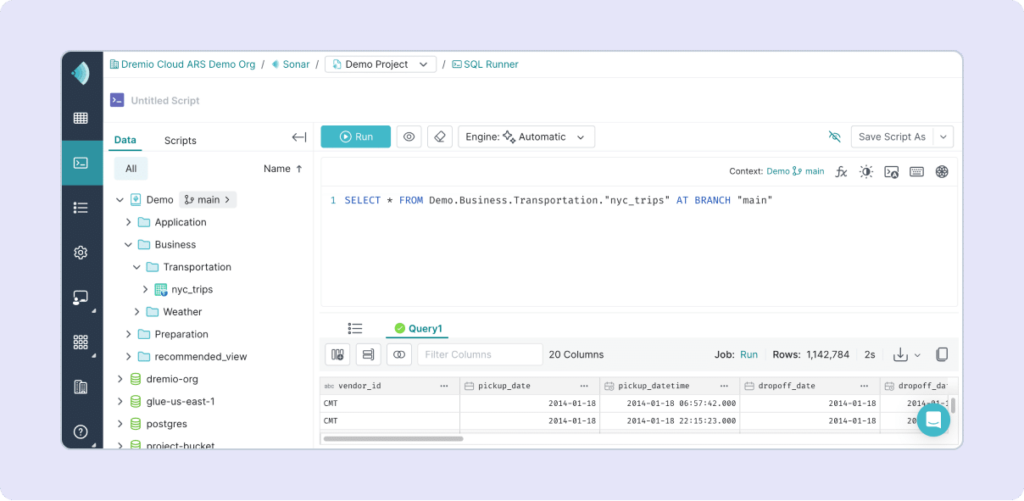Sort the data tree by Name
This screenshot has width=1024, height=501.
[x=283, y=169]
